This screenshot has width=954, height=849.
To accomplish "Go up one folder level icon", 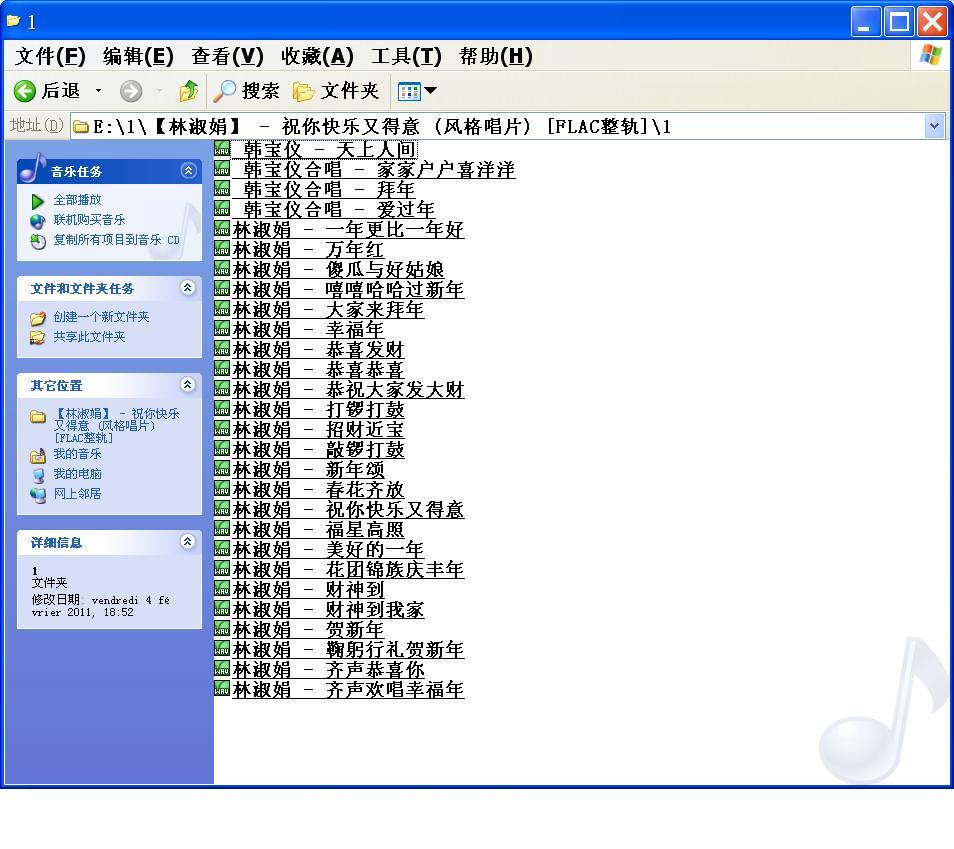I will point(189,91).
